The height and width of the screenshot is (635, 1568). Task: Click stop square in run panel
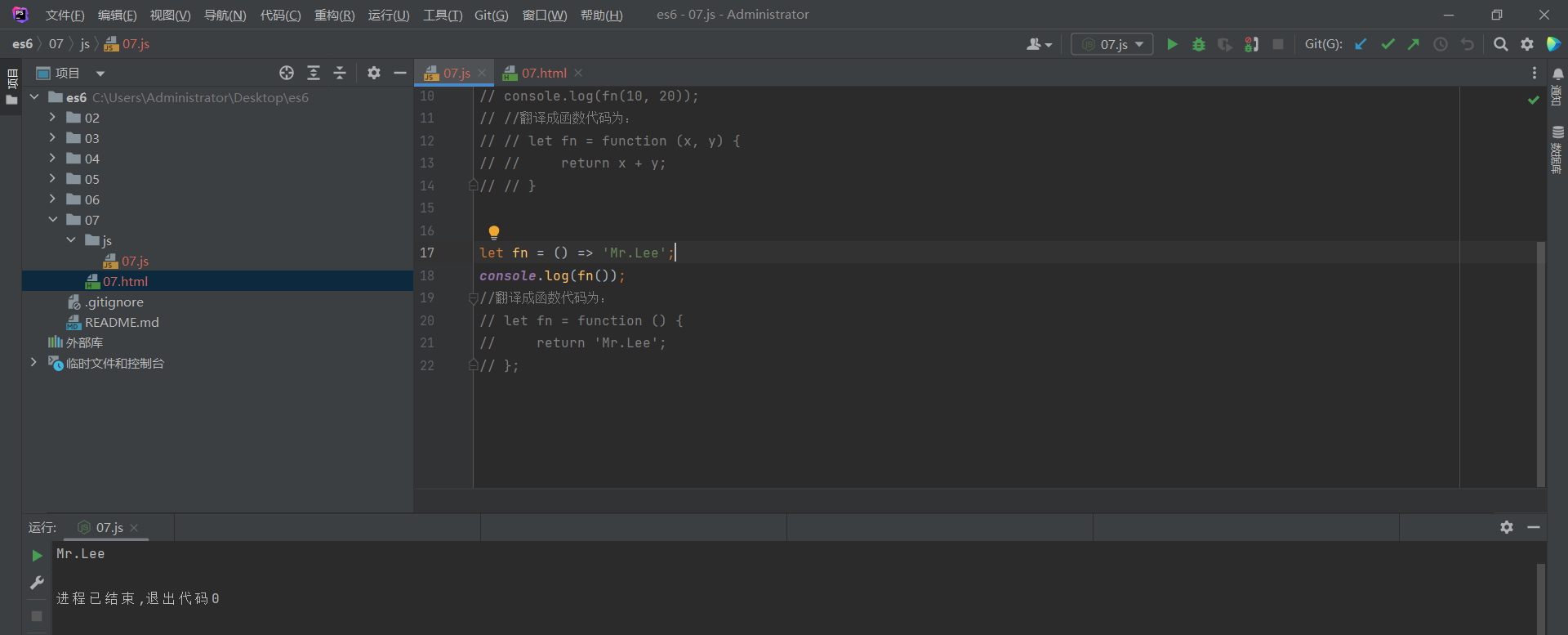pyautogui.click(x=37, y=616)
